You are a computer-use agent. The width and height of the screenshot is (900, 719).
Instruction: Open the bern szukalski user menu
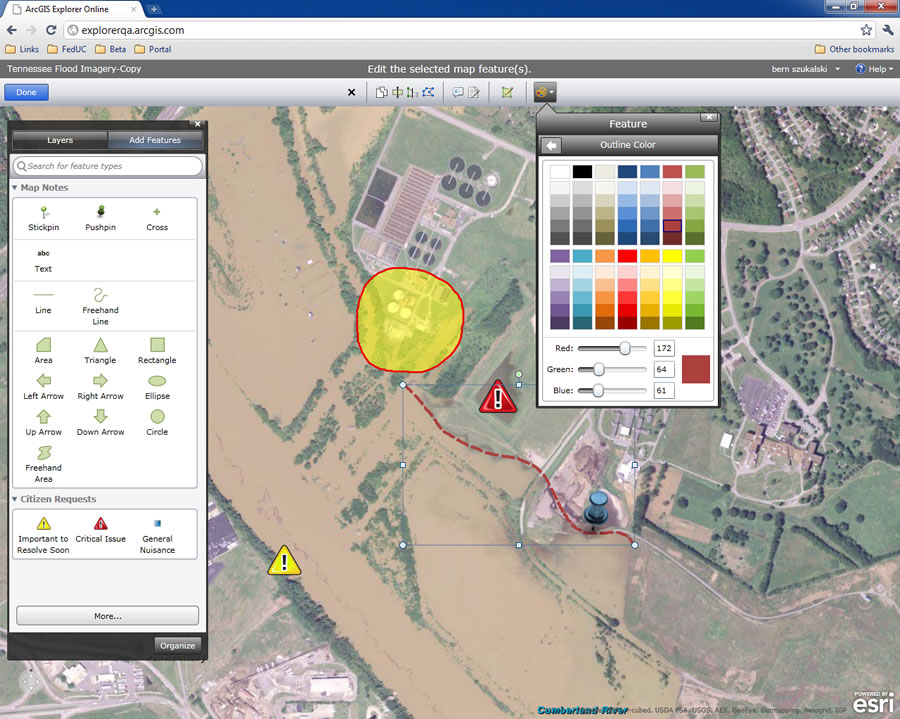click(x=805, y=69)
